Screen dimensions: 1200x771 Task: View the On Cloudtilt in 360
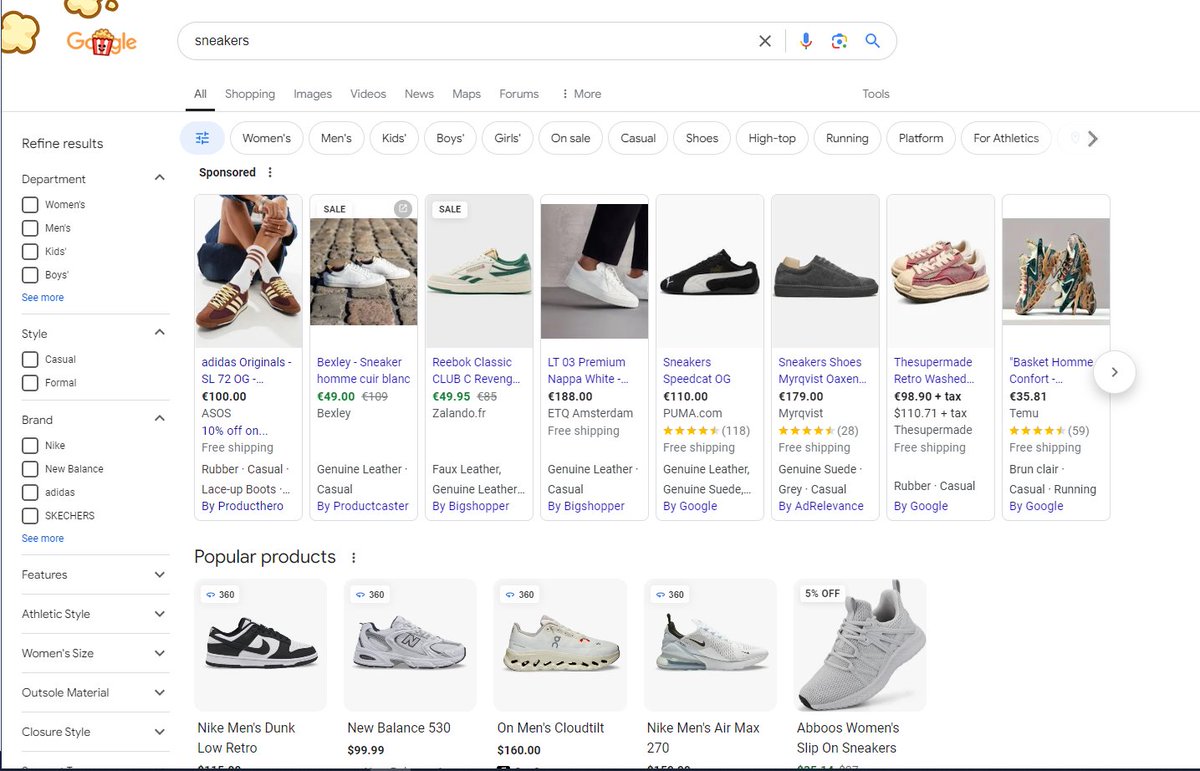(x=520, y=595)
